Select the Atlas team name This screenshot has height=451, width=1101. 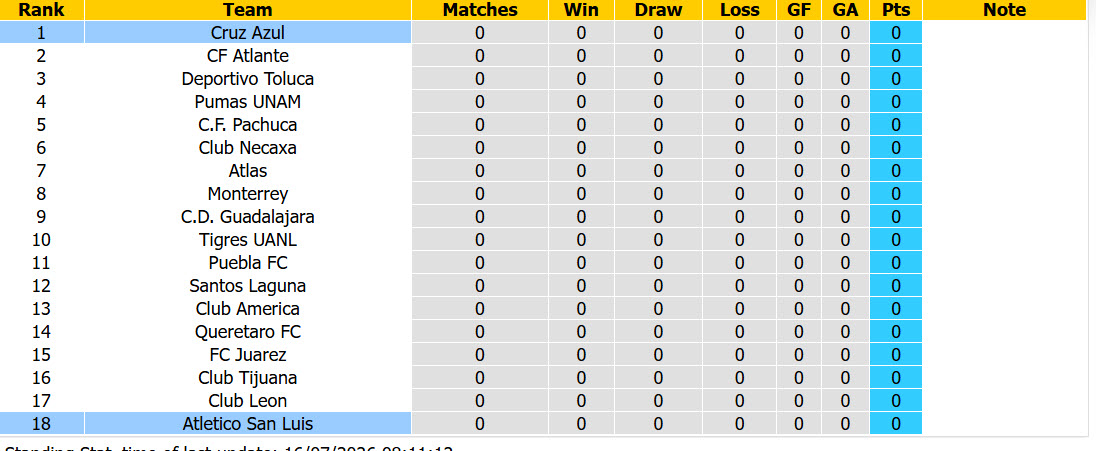point(247,171)
